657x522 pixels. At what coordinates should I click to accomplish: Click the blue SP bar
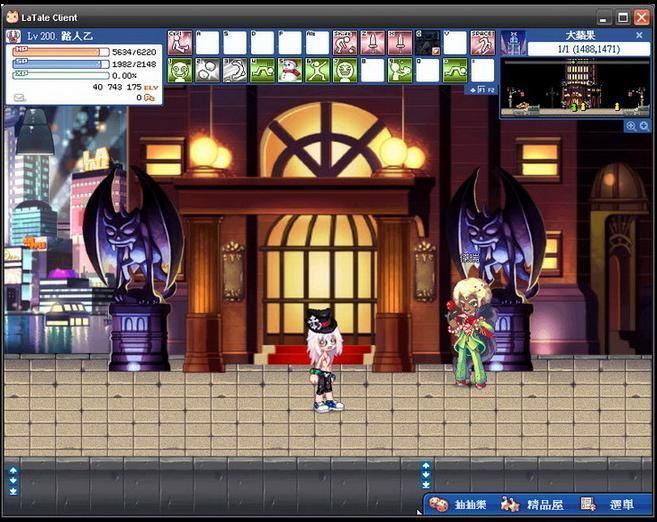tap(61, 64)
